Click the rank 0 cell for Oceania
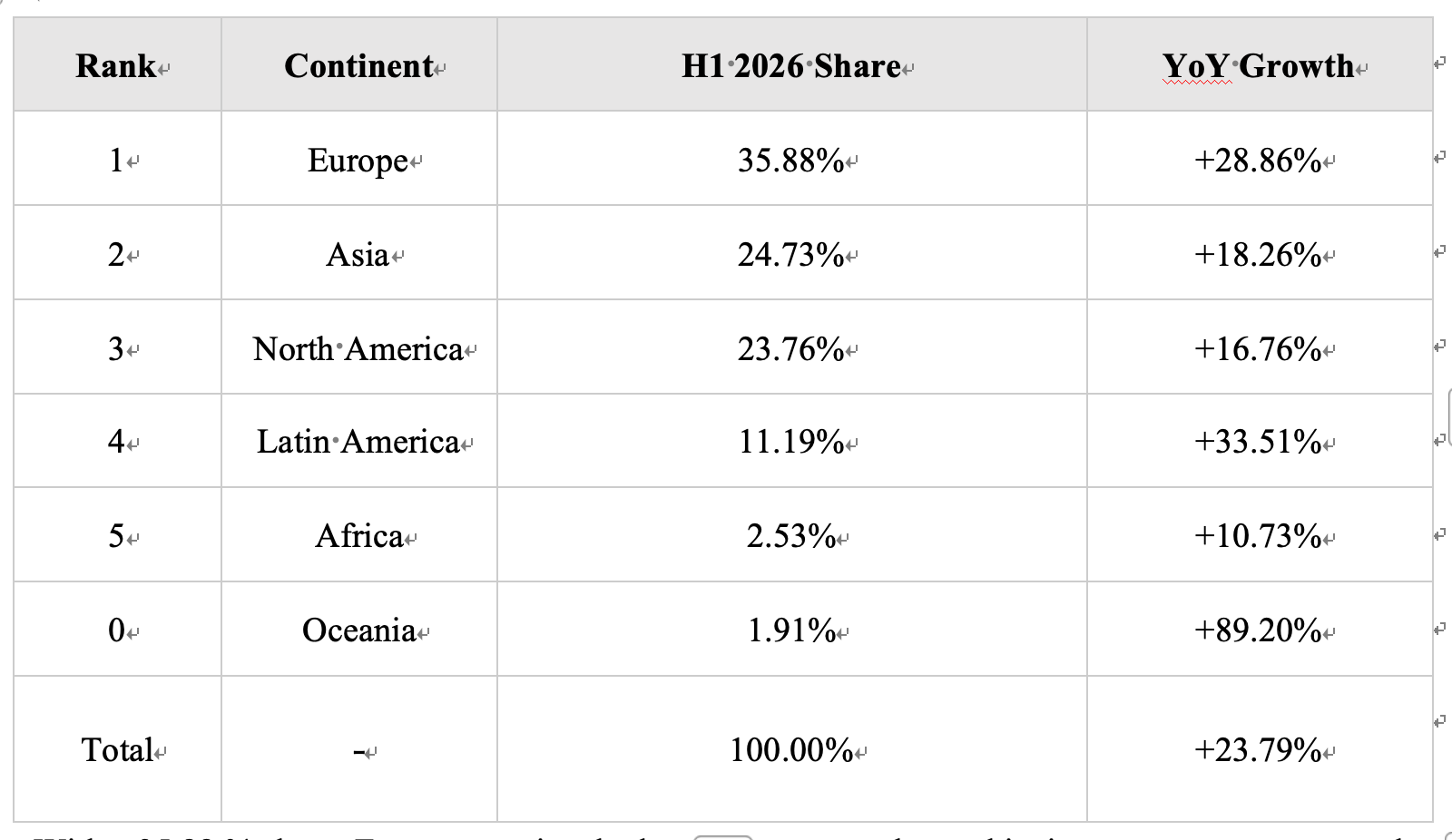The image size is (1452, 840). pos(116,630)
